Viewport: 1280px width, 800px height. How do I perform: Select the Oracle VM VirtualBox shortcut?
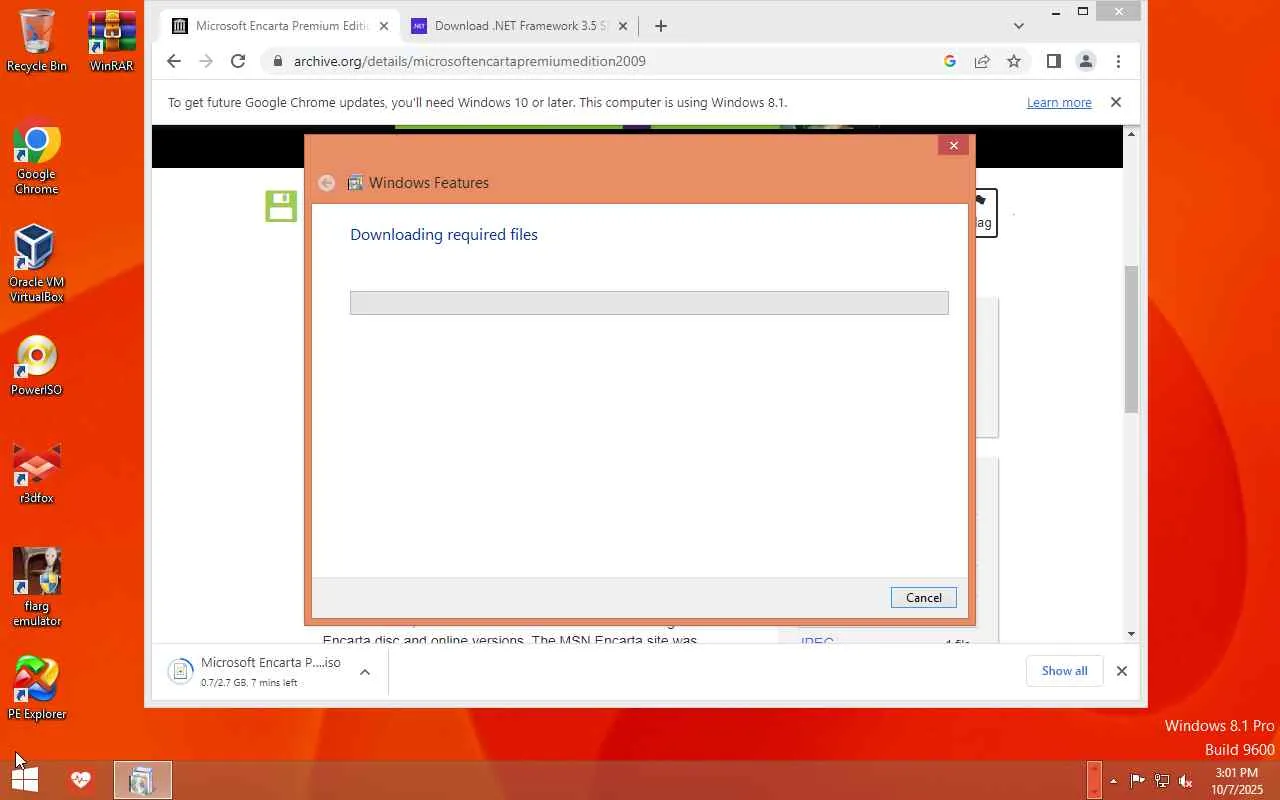pos(36,262)
